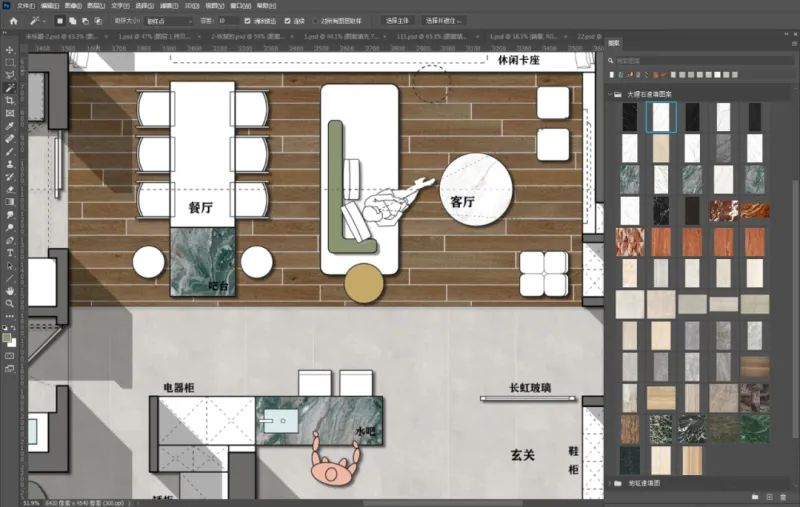Viewport: 800px width, 507px height.
Task: Open the 文件 (File) menu
Action: [25, 5]
